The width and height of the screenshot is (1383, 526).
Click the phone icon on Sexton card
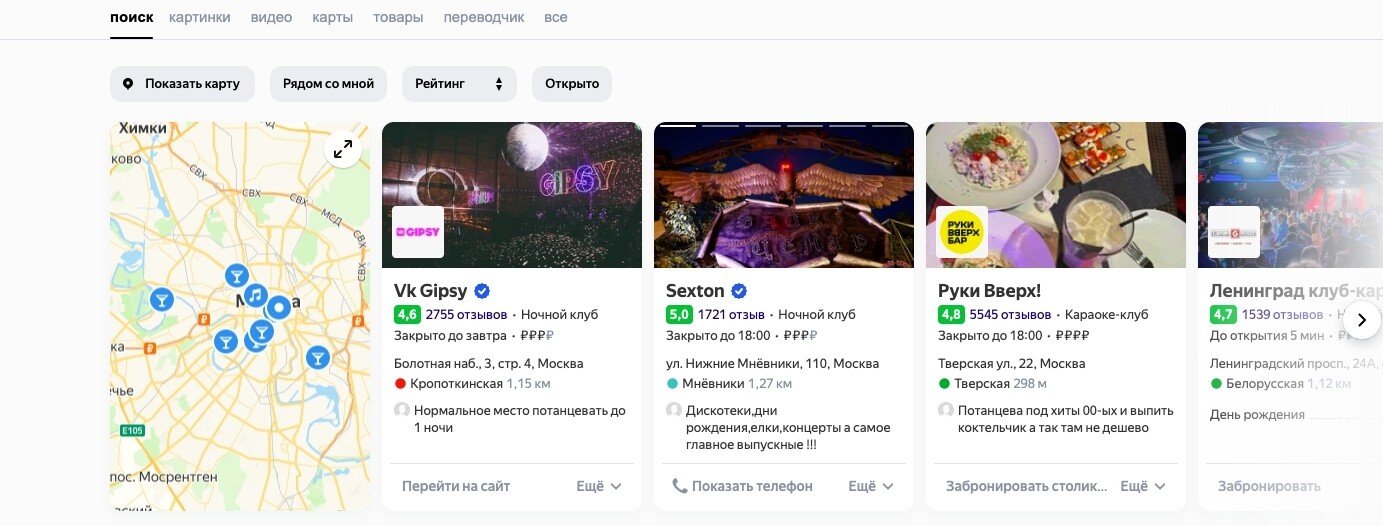pos(680,486)
